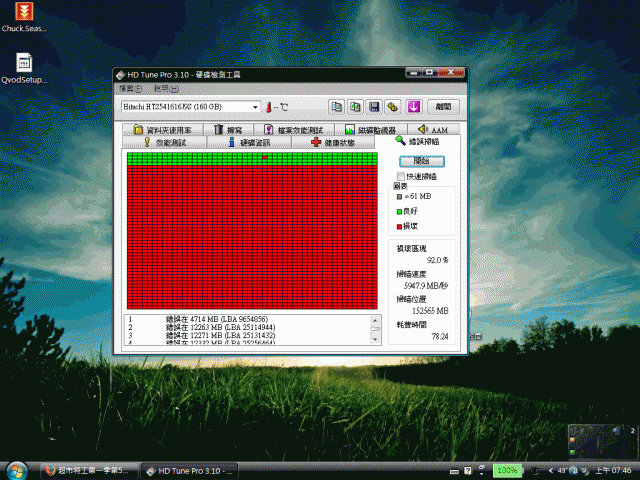Click the 離開 exit button
This screenshot has width=640, height=480.
[x=443, y=107]
